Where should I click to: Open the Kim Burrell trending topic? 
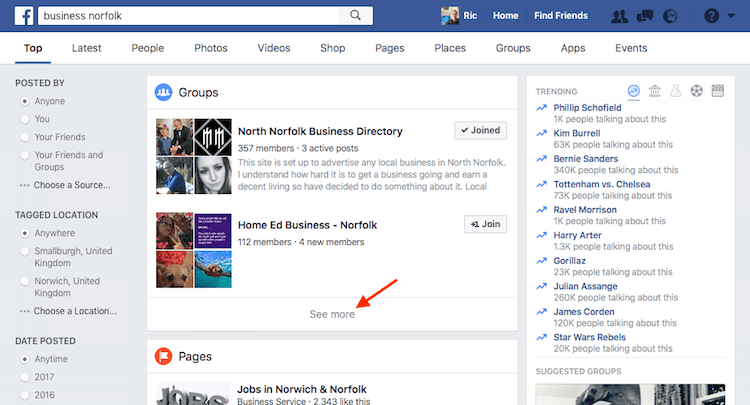[x=577, y=133]
